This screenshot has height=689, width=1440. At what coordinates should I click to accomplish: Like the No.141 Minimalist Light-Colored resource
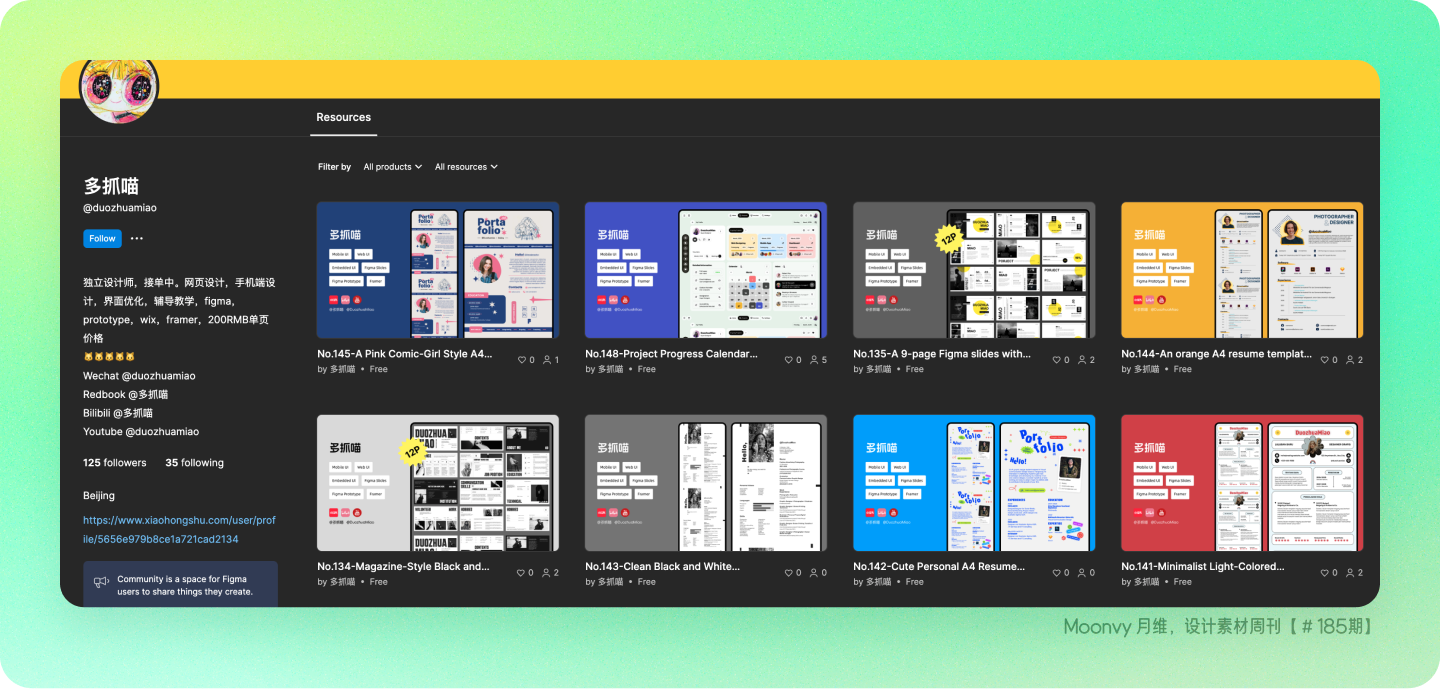coord(1325,573)
